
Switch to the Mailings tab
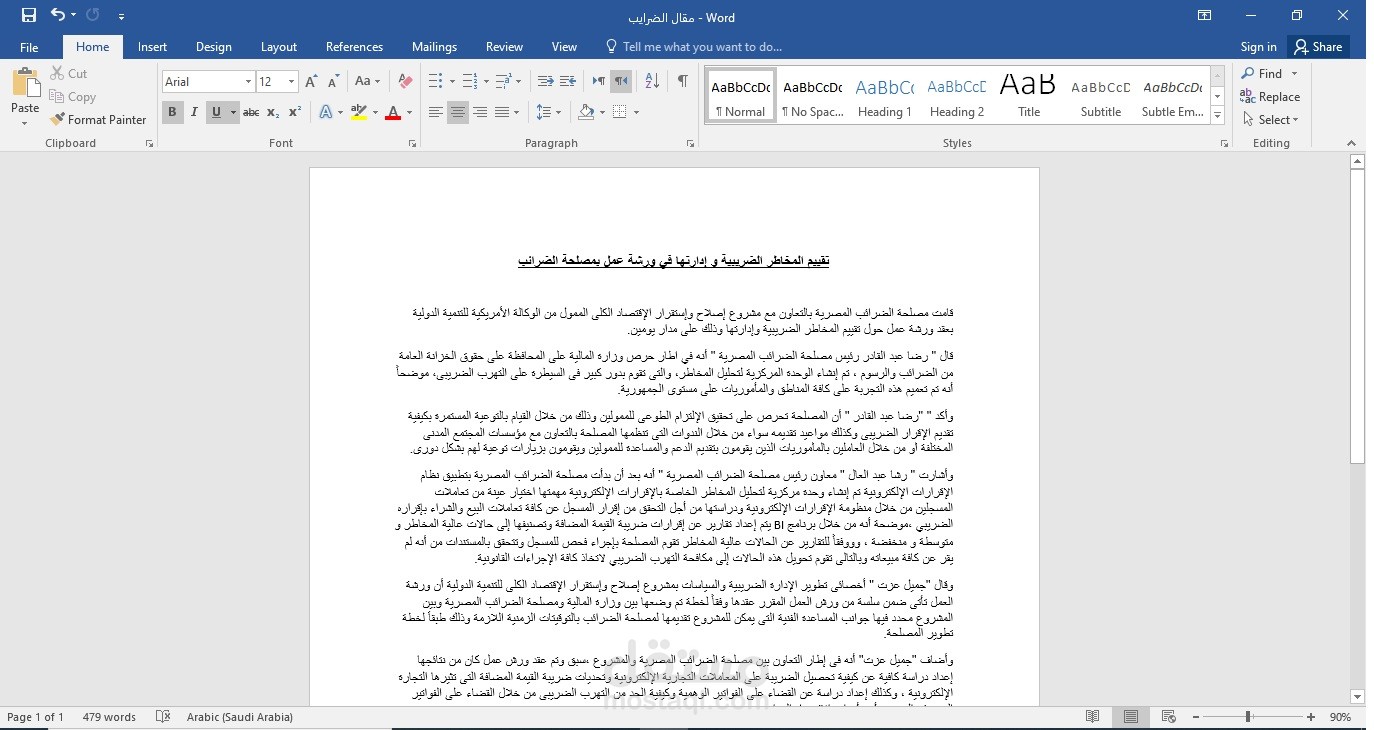(x=434, y=46)
